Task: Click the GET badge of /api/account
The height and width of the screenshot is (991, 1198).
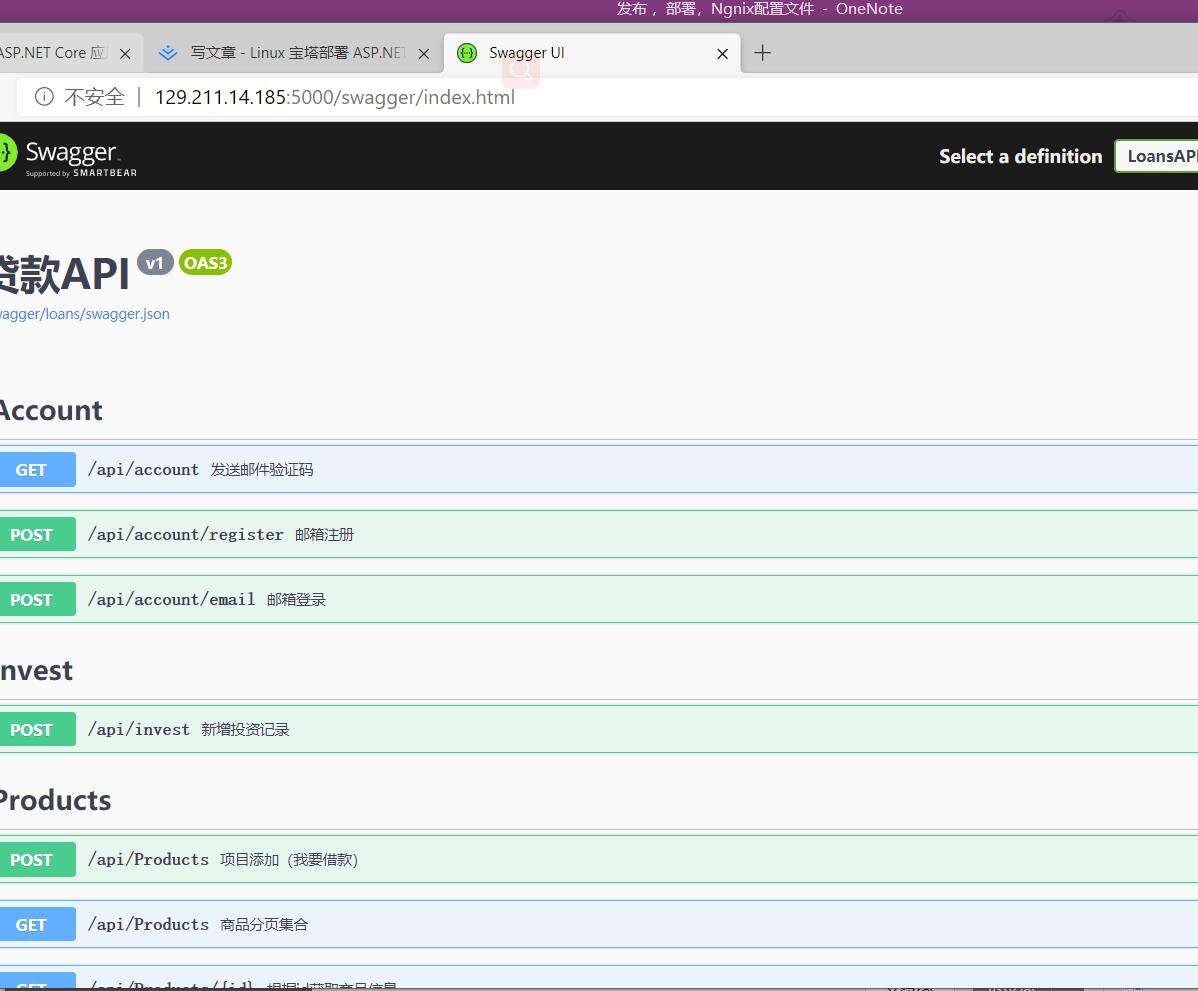Action: coord(37,469)
